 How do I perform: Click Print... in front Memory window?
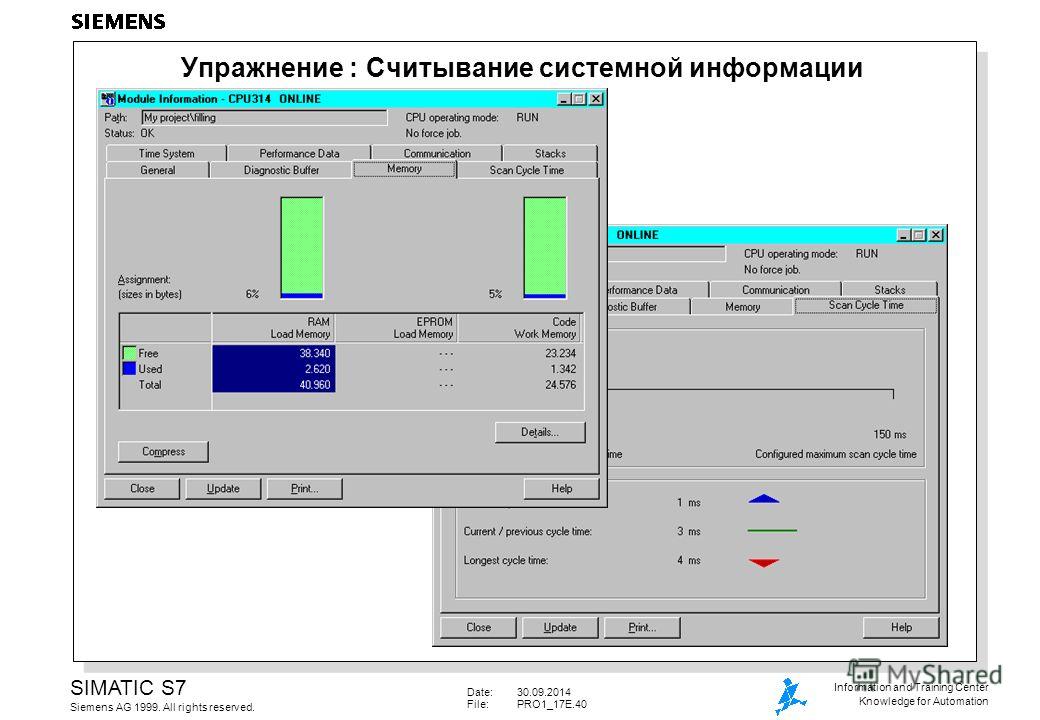coord(304,489)
